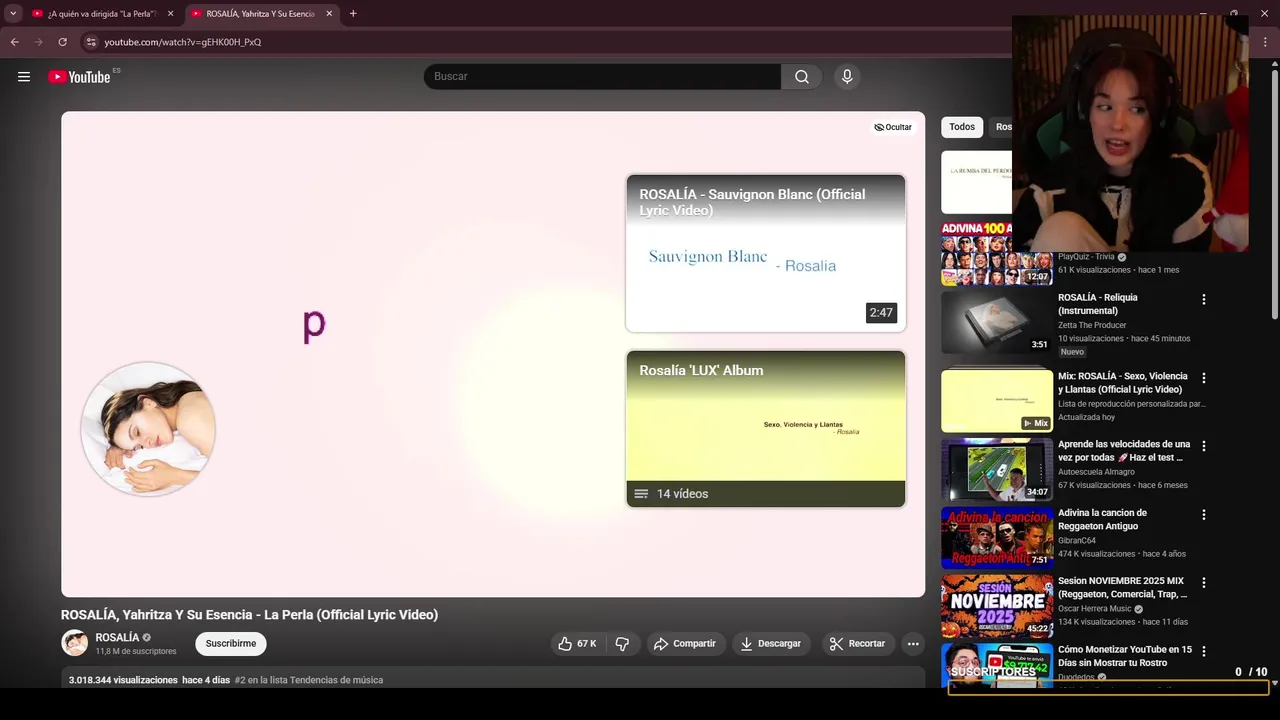Screen dimensions: 1280x720
Task: Focus the Buscar search field
Action: 603,77
